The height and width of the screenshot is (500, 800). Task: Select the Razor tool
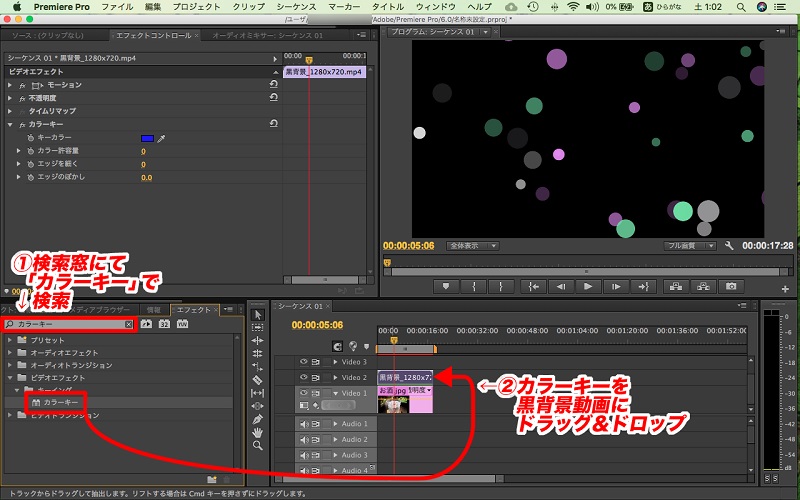[x=258, y=380]
